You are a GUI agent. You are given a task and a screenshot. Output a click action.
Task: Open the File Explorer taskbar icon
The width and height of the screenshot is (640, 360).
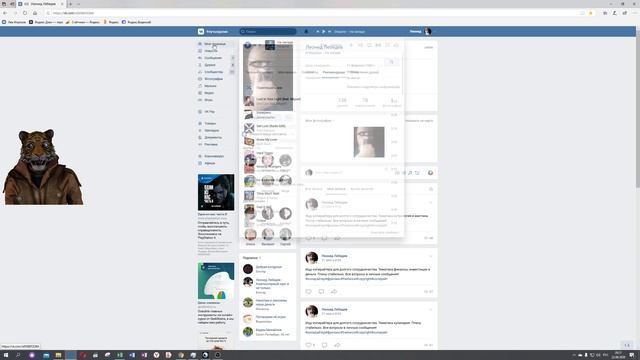pos(58,355)
